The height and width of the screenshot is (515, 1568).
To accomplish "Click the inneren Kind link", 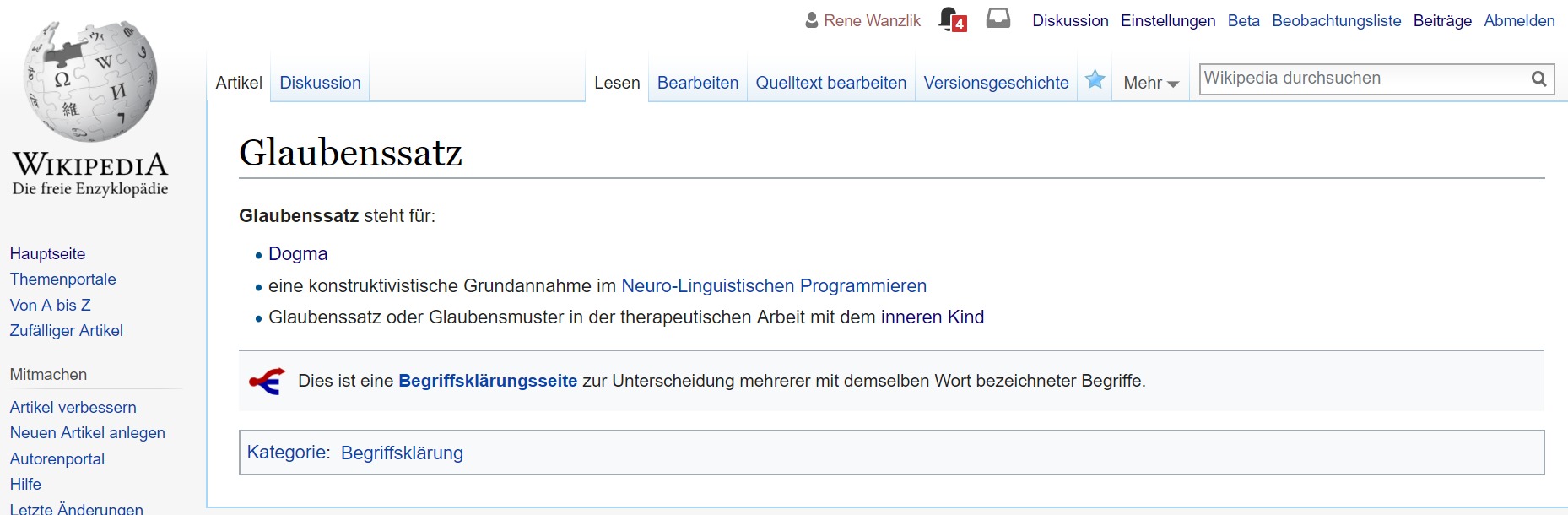I will [x=932, y=317].
